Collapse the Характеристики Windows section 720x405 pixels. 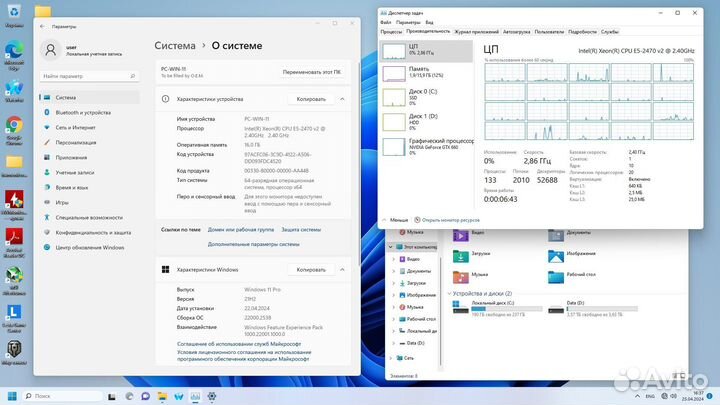click(342, 270)
